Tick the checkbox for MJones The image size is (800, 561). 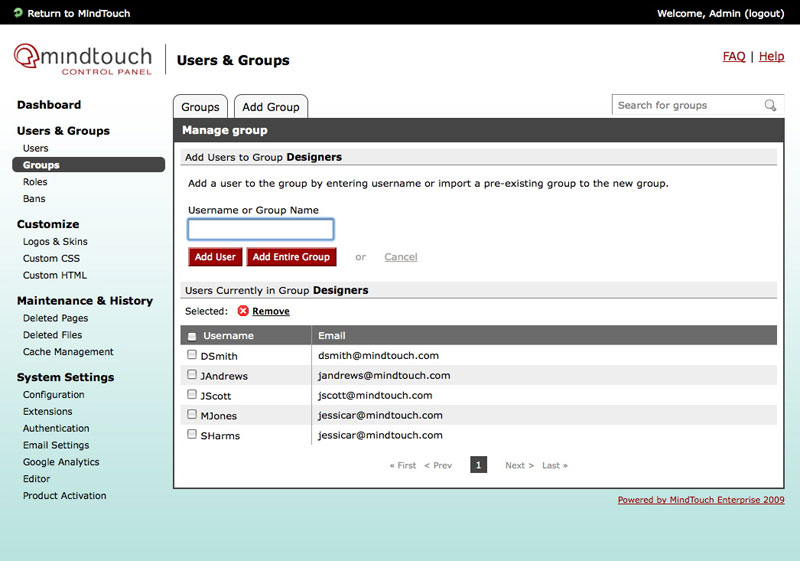tap(192, 414)
